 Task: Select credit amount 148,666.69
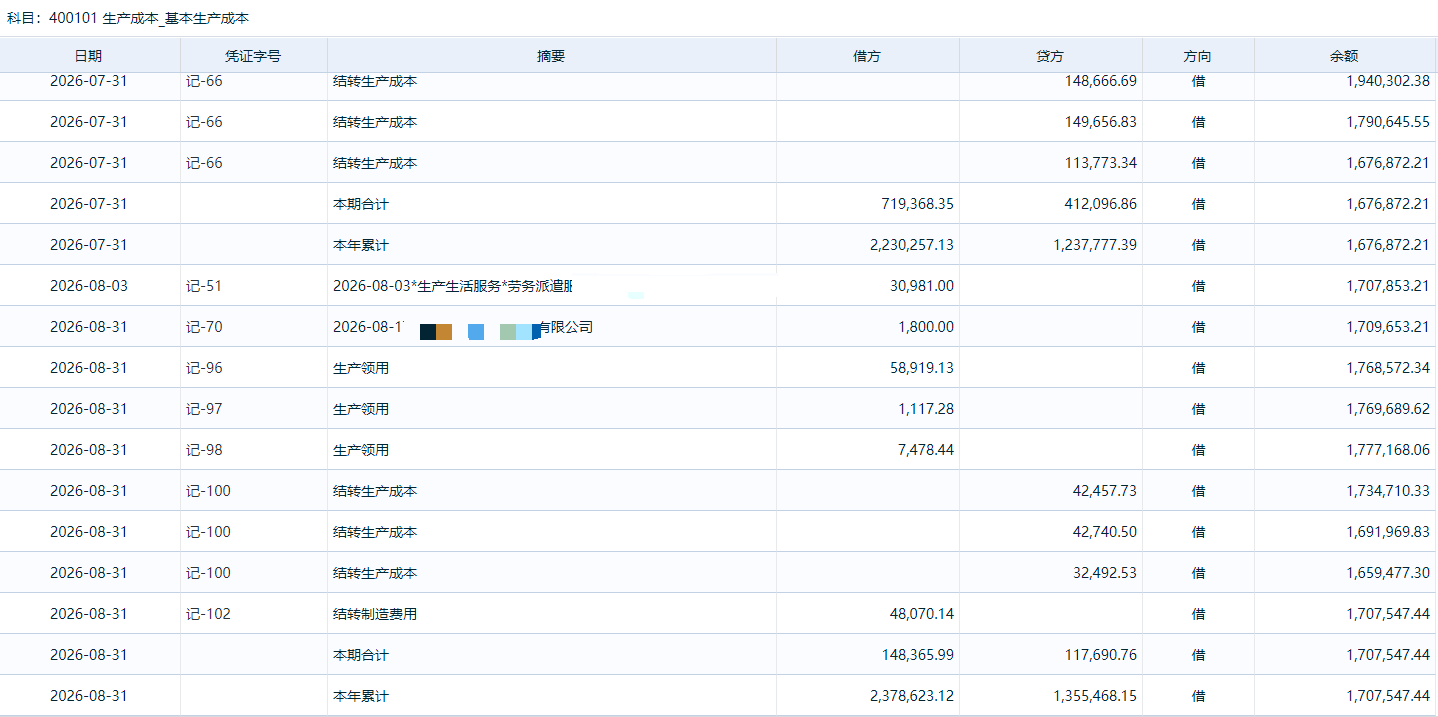pos(1100,81)
